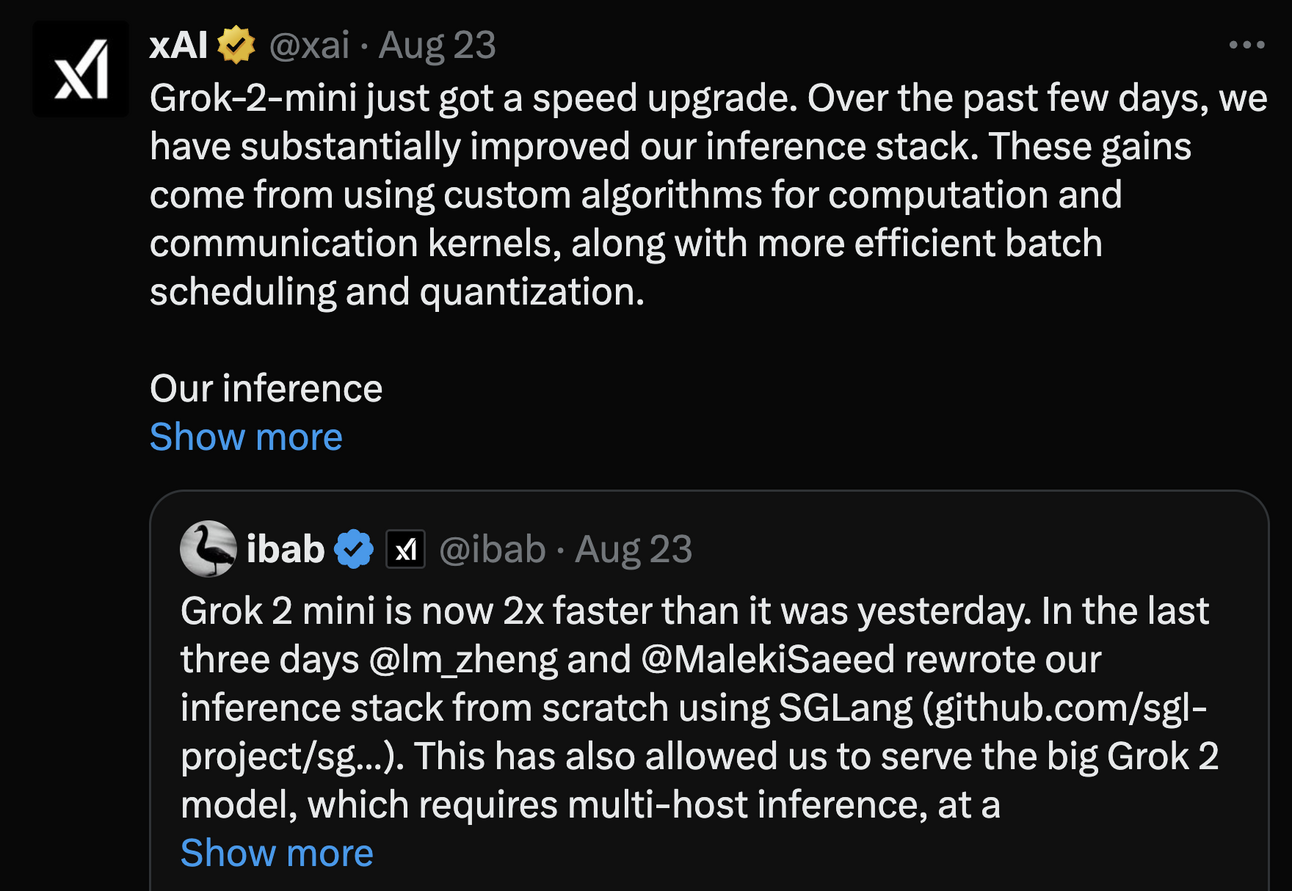Open the xAI post's Aug 23 timestamp
This screenshot has height=891, width=1292.
pyautogui.click(x=437, y=45)
